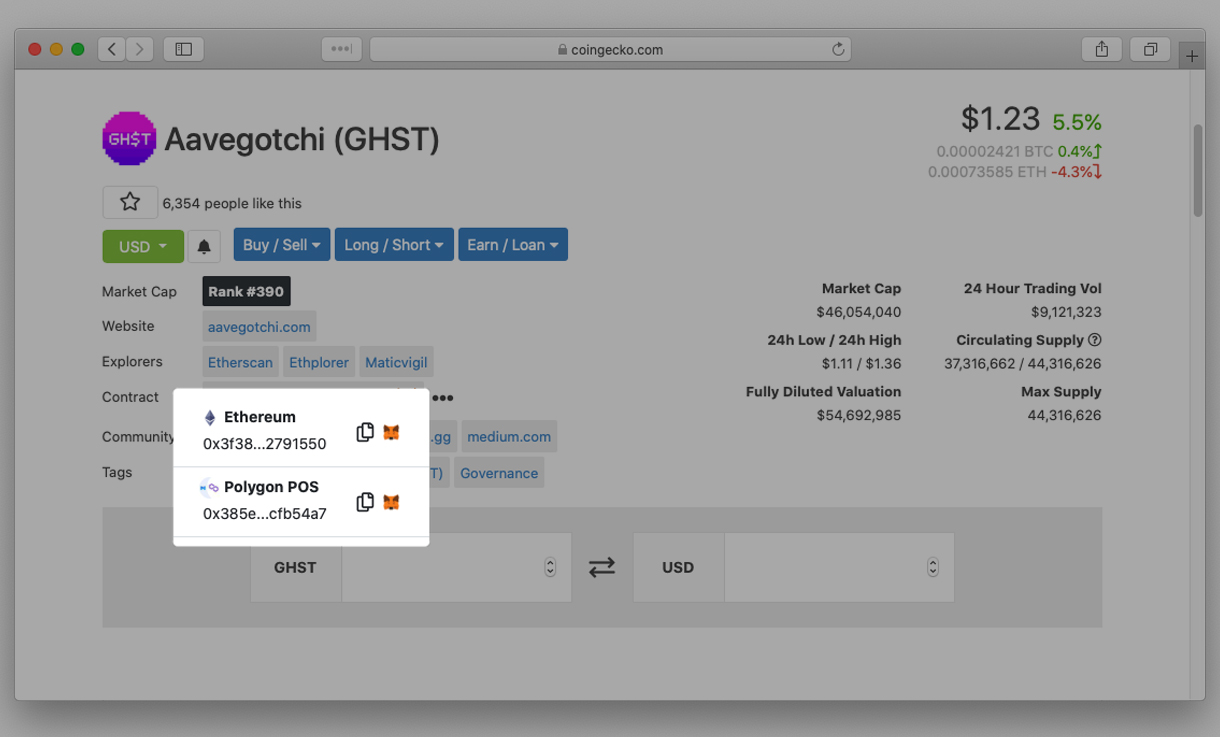Click the swap arrows between GHST and USD
1220x737 pixels.
pos(602,567)
